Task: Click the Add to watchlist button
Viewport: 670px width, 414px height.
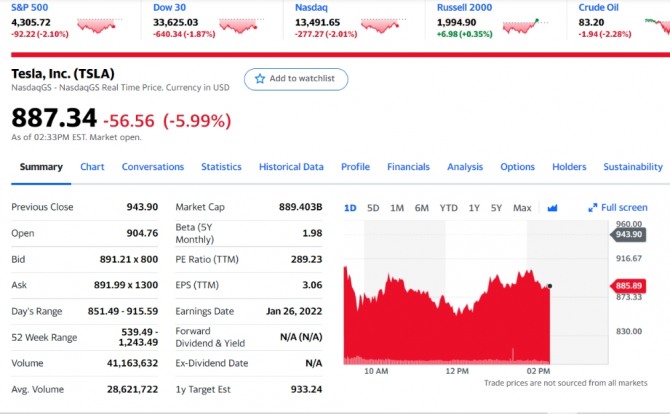Action: pos(296,78)
